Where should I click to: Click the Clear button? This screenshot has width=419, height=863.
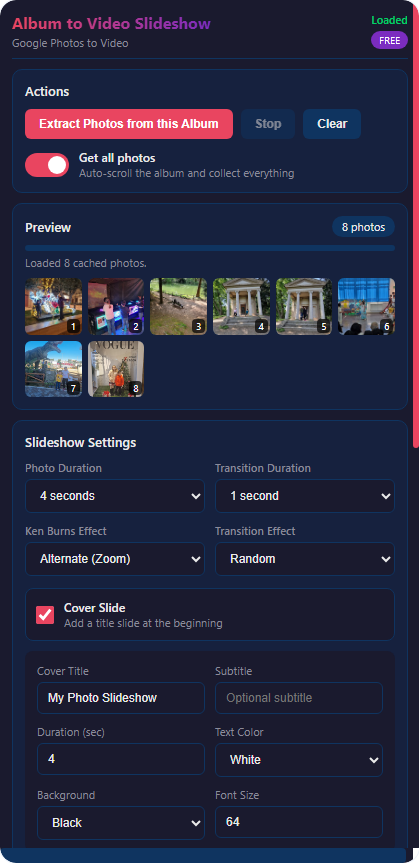point(332,124)
